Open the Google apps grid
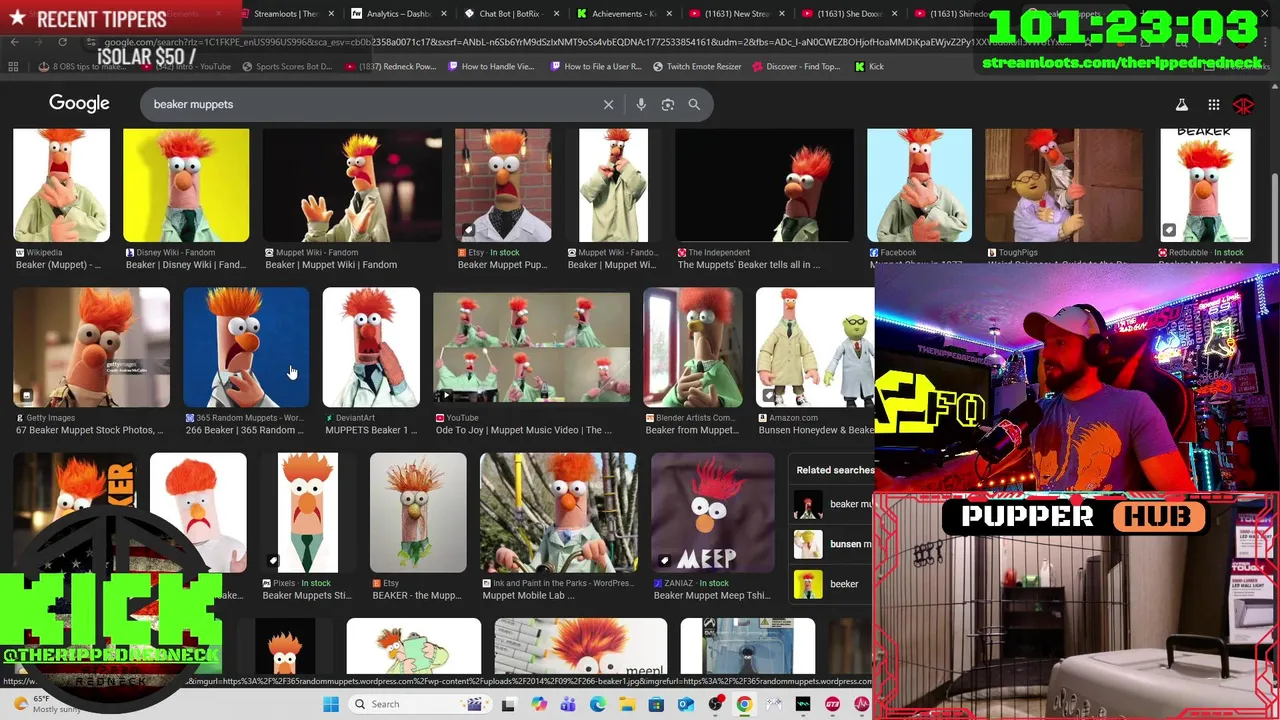Viewport: 1280px width, 720px height. 1213,104
